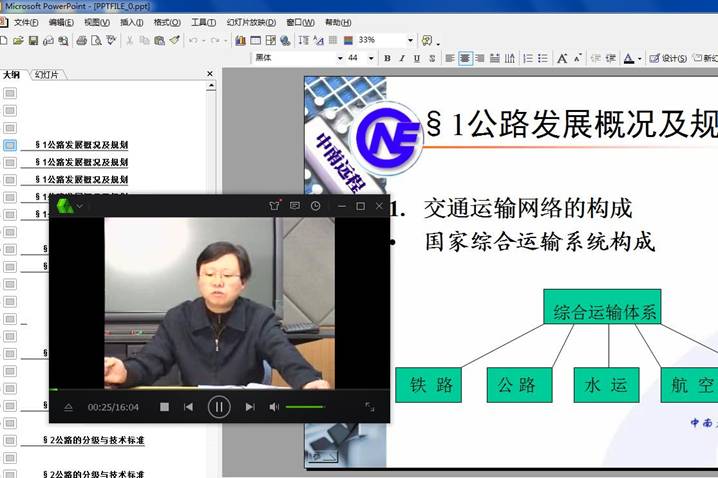Open the 视图(V) menu
Viewport: 718px width, 478px height.
97,22
